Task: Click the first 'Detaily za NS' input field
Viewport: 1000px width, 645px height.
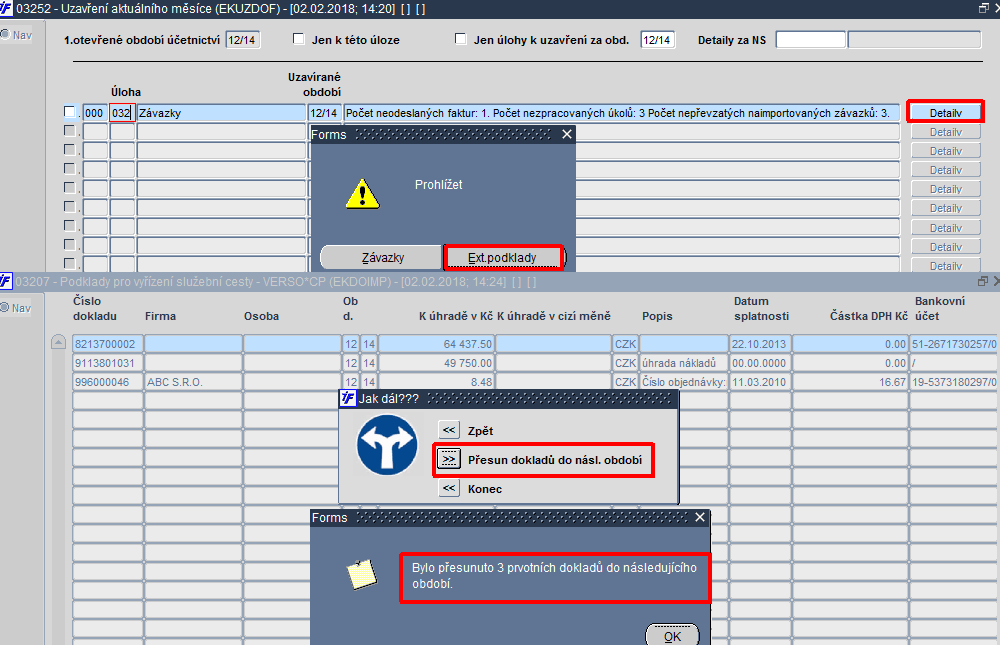Action: [811, 40]
